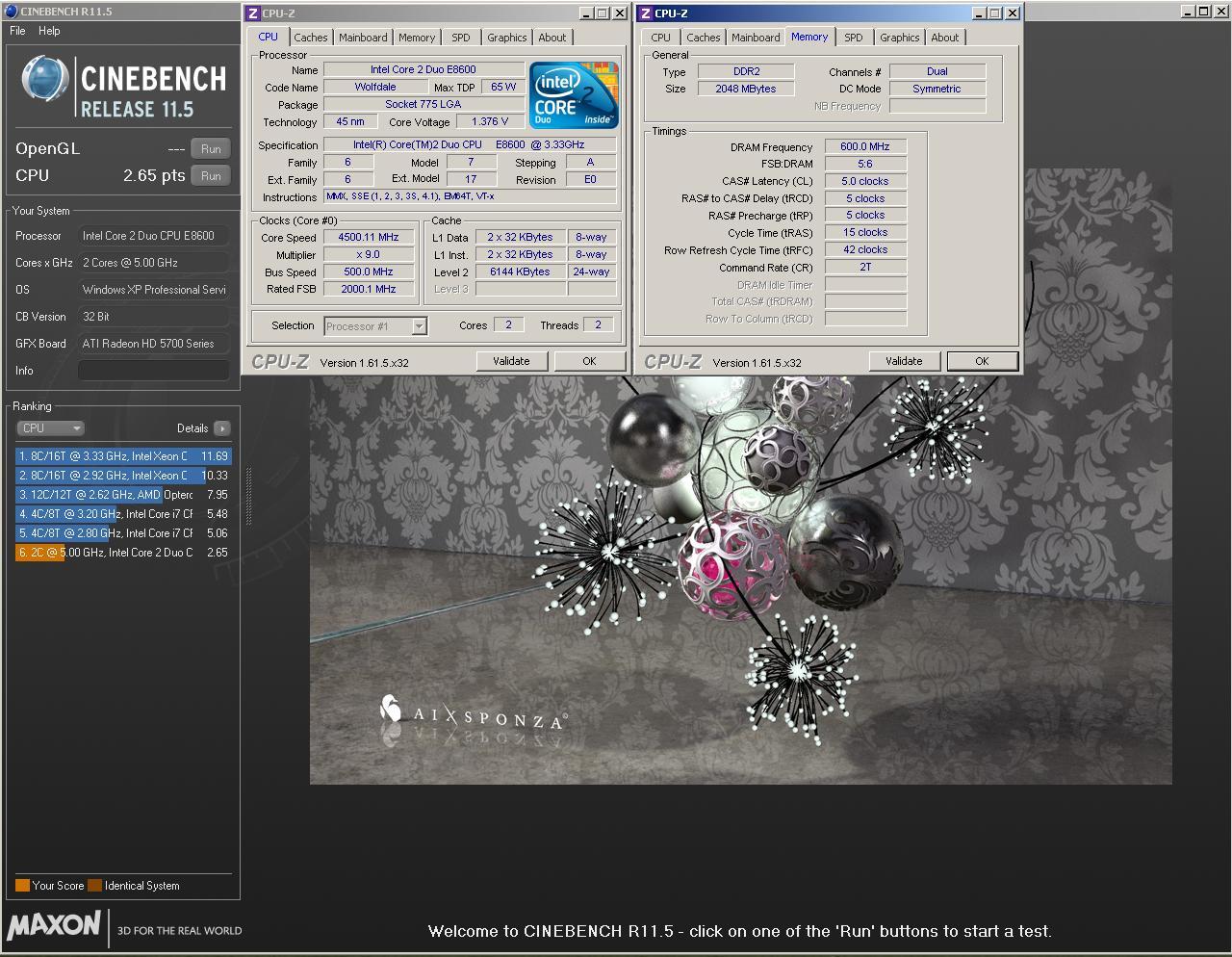
Task: Click the DRAM Frequency value 600.0 MHz
Action: click(865, 147)
